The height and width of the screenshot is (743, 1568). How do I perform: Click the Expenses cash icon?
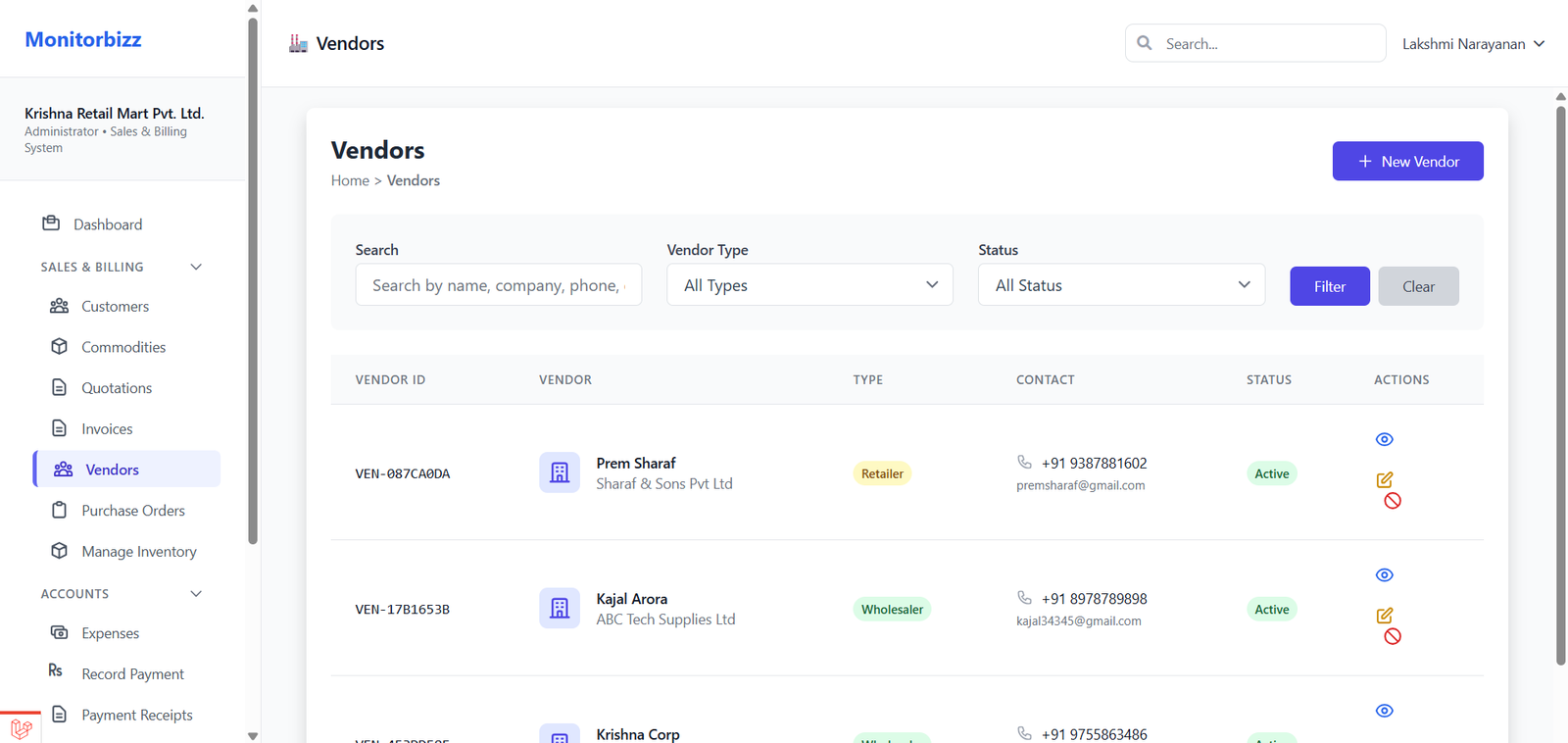tap(59, 632)
